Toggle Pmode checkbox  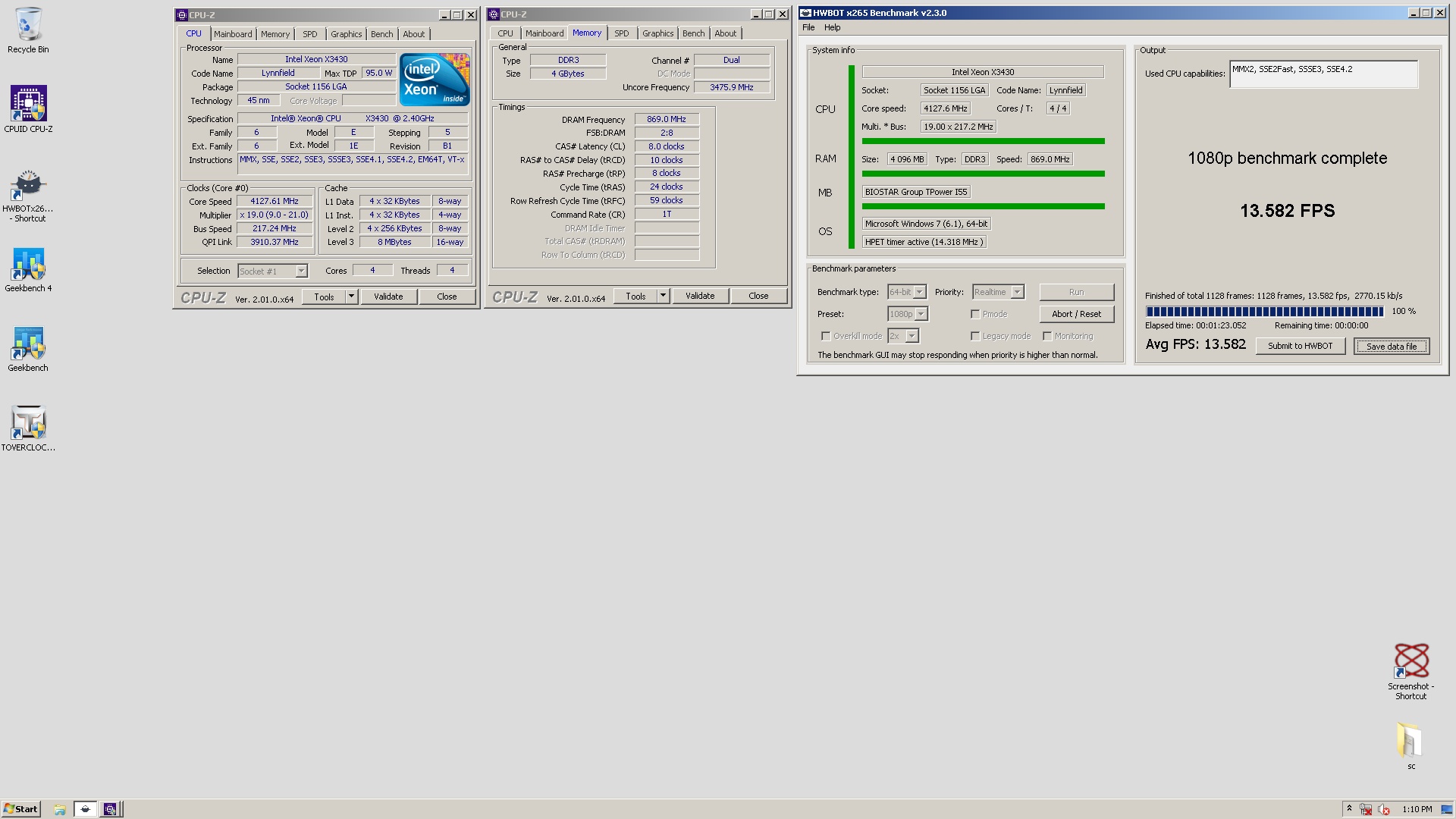(x=975, y=314)
